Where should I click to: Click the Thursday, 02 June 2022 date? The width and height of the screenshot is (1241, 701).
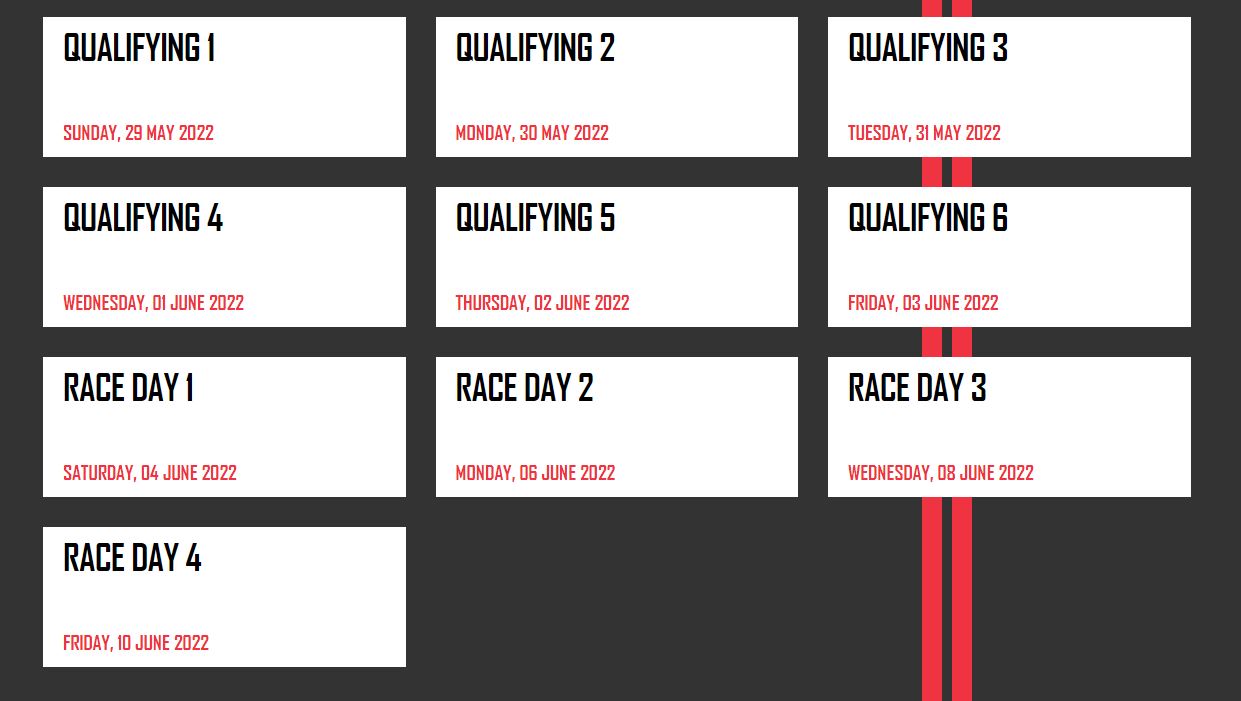click(542, 303)
